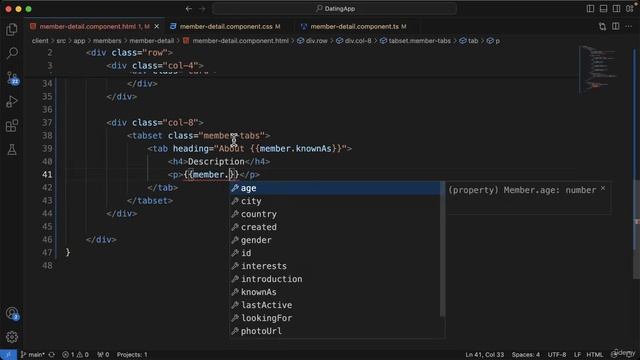Select 'id' suggestion in autocomplete list
This screenshot has height=360, width=640.
pyautogui.click(x=335, y=253)
